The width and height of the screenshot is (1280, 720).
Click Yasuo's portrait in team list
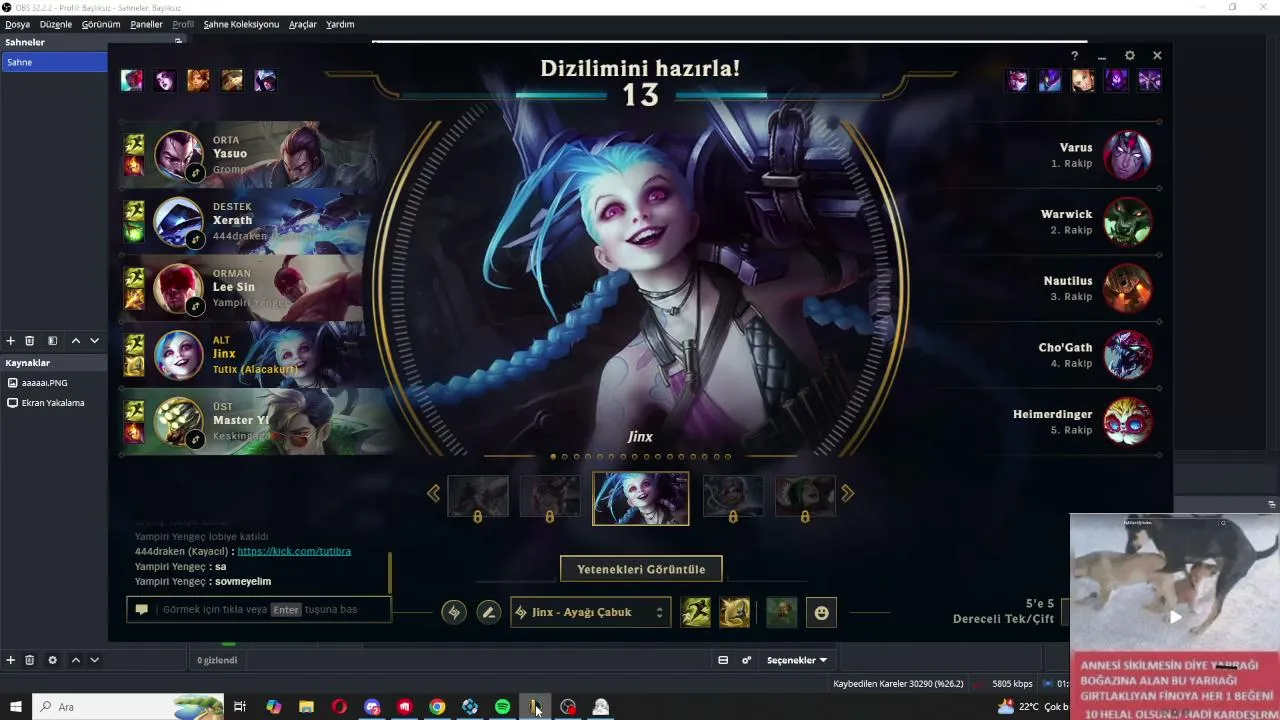pos(179,155)
